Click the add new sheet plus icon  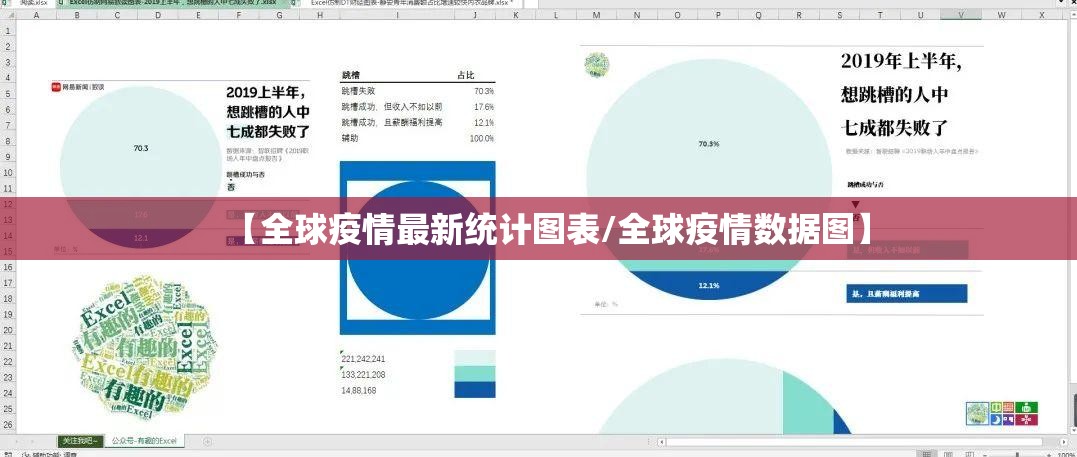[x=208, y=440]
